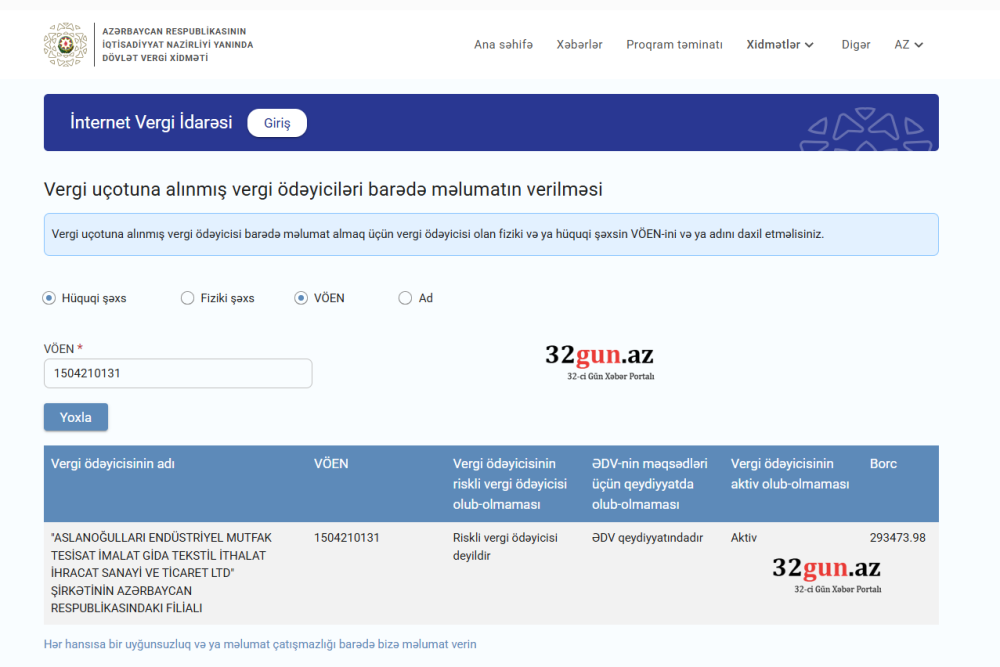Select the Fiziki şəxs radio option
This screenshot has width=1000, height=667.
[x=187, y=298]
